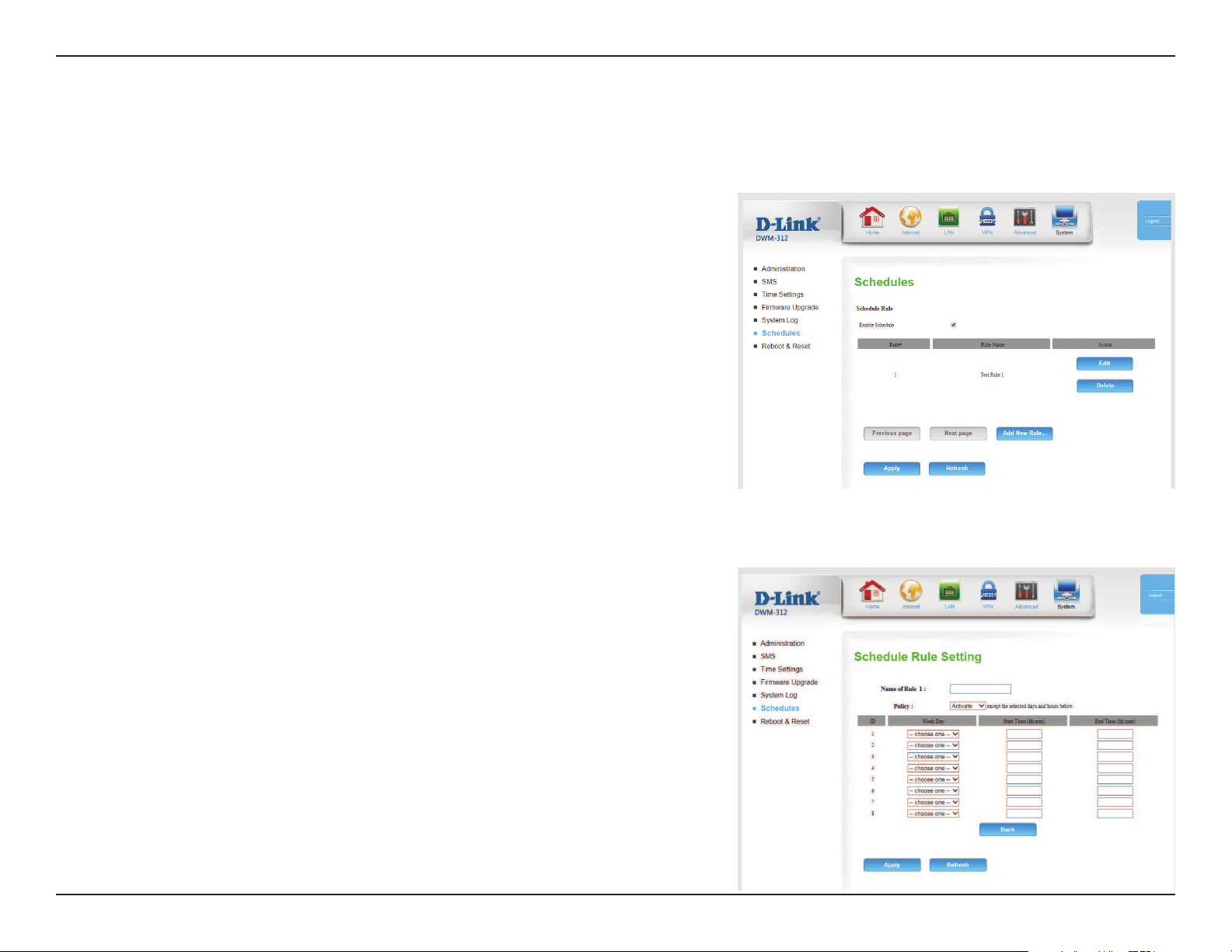Screen dimensions: 1232x952
Task: Expand the Week Day dropdown for ID 1
Action: coord(933,734)
